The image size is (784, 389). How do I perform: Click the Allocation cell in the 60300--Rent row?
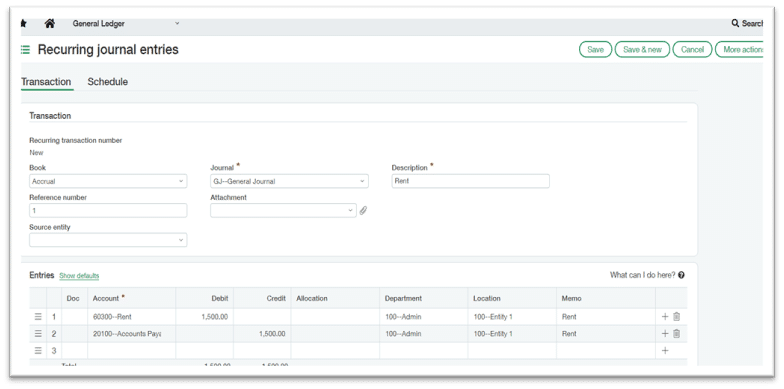tap(335, 316)
